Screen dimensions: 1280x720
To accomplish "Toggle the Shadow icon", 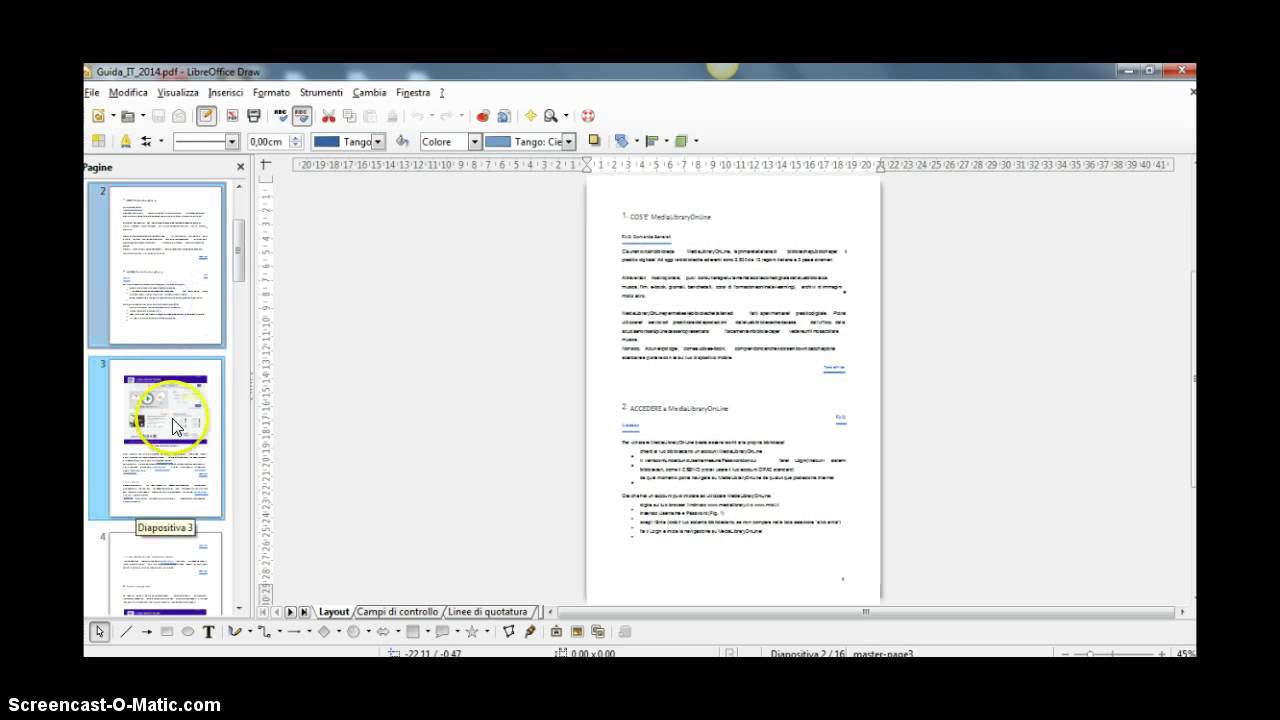I will pyautogui.click(x=594, y=141).
